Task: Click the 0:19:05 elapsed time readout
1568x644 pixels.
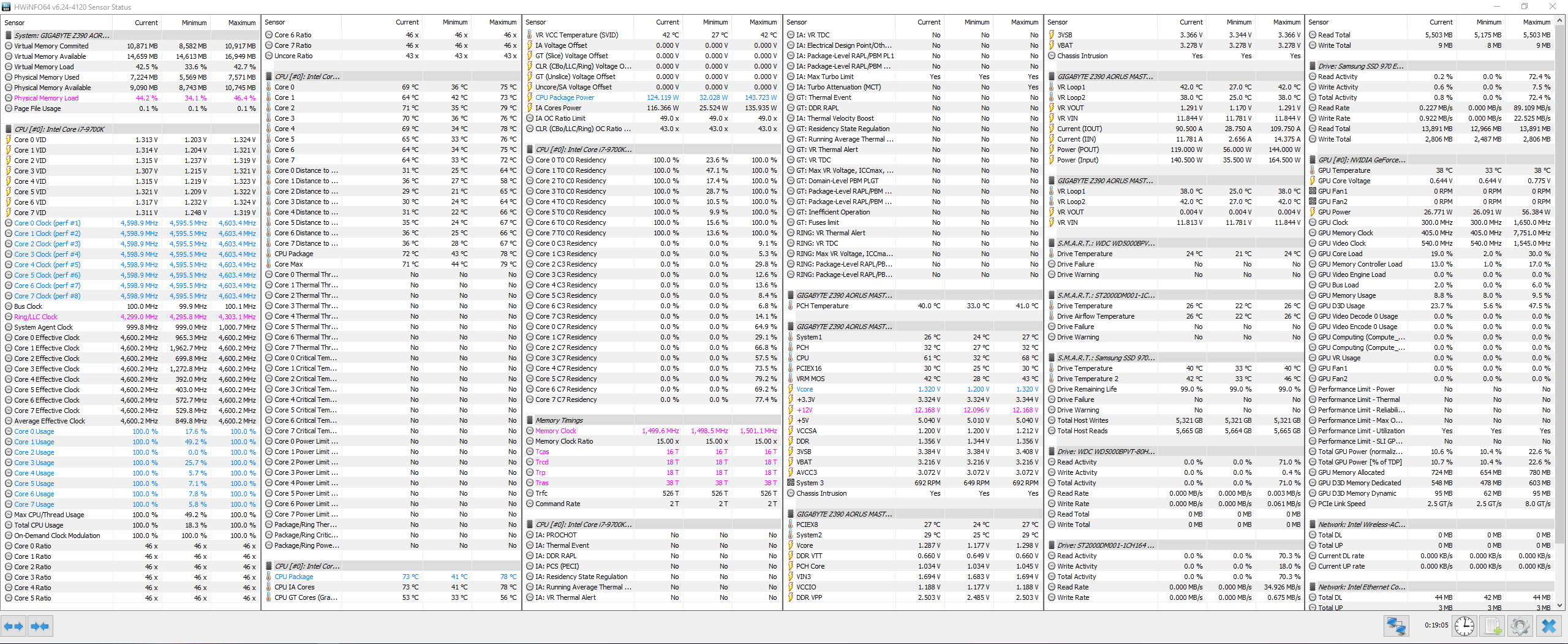Action: pyautogui.click(x=1436, y=626)
